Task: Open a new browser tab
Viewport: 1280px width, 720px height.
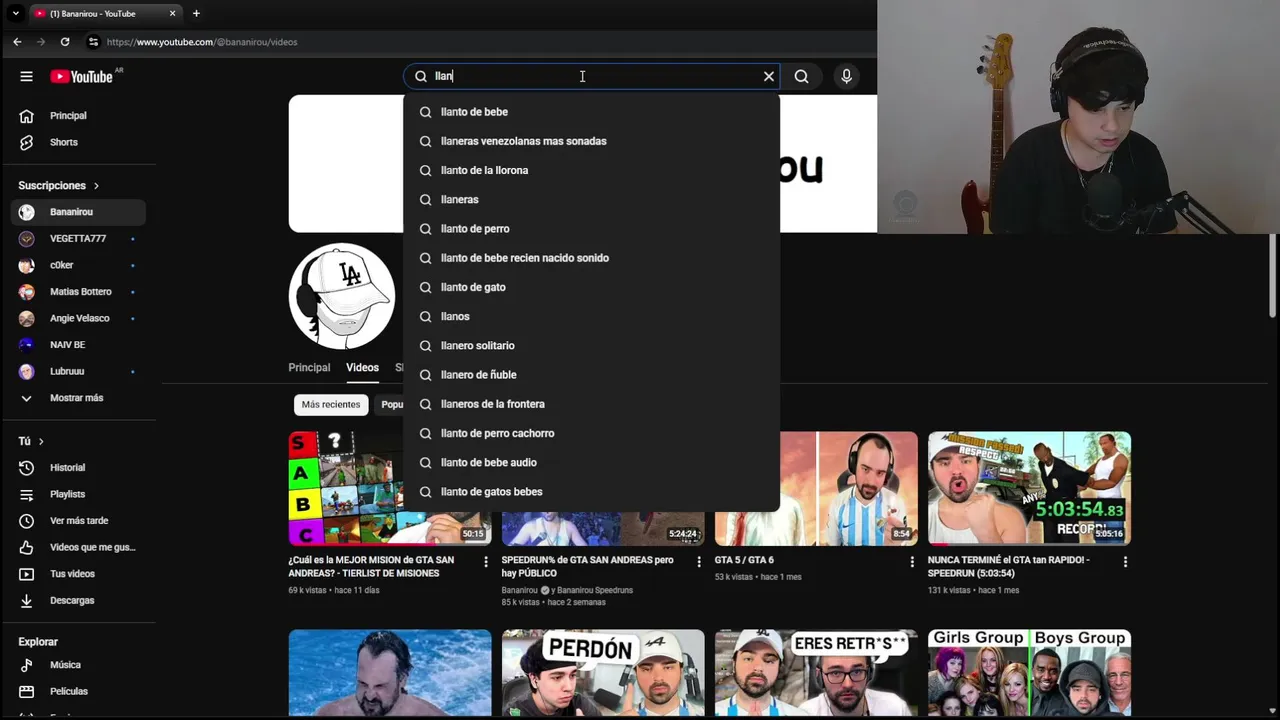Action: click(196, 14)
